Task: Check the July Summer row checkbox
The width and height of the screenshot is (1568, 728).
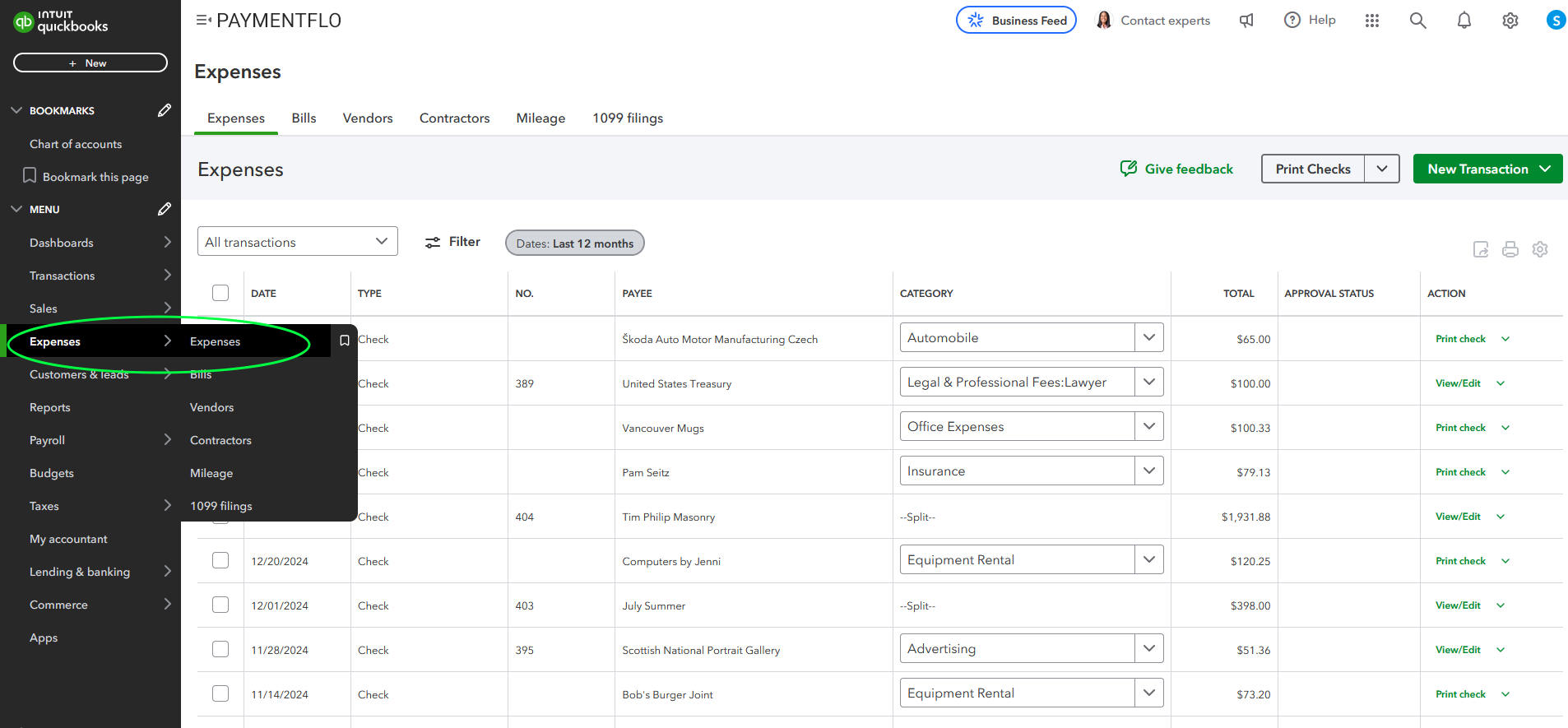Action: (220, 605)
